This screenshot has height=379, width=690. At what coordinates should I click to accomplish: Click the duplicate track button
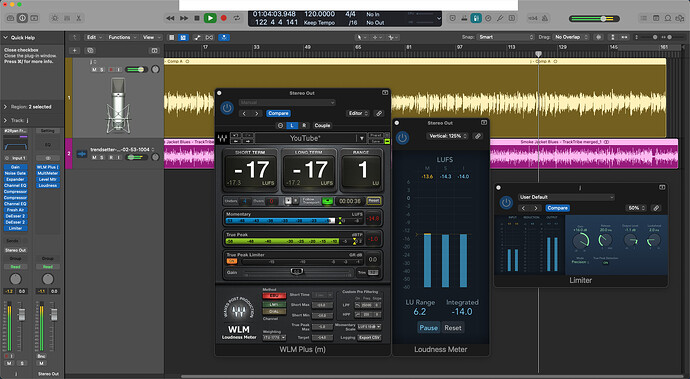tap(91, 51)
